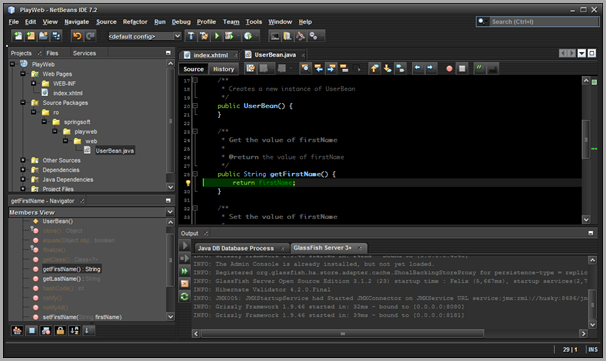Expand the Java Dependencies node
Image resolution: width=606 pixels, height=361 pixels.
click(x=23, y=179)
